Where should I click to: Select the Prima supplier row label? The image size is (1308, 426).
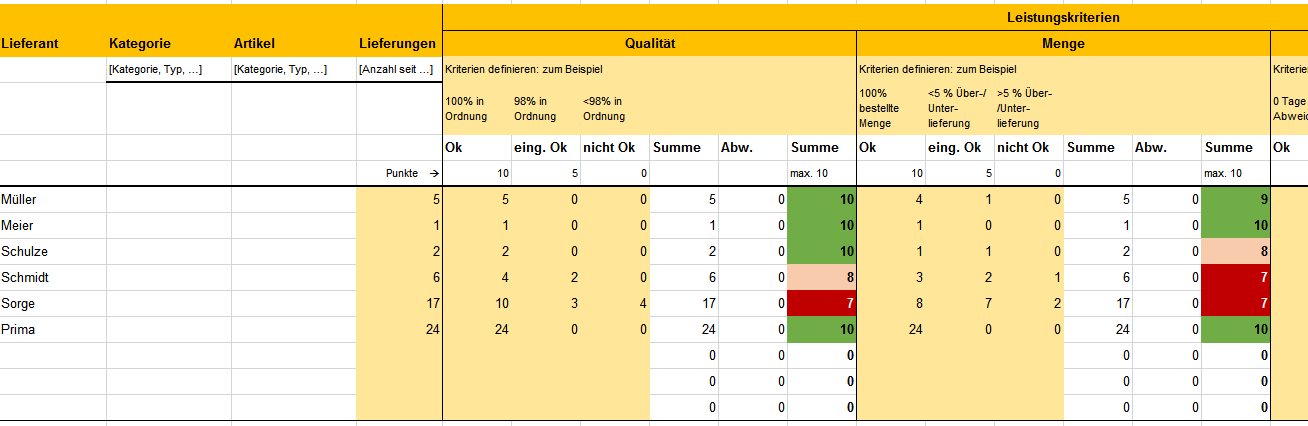[x=53, y=330]
